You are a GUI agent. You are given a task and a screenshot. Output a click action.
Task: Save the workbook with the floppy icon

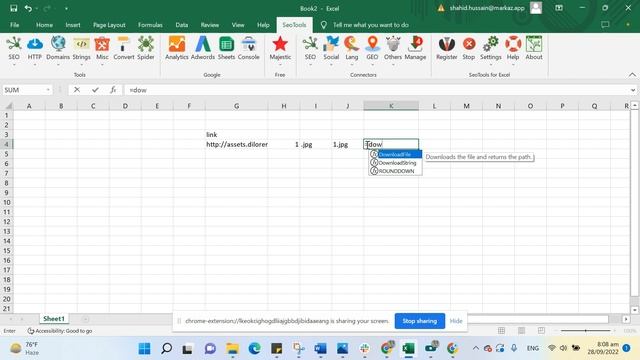click(x=13, y=8)
